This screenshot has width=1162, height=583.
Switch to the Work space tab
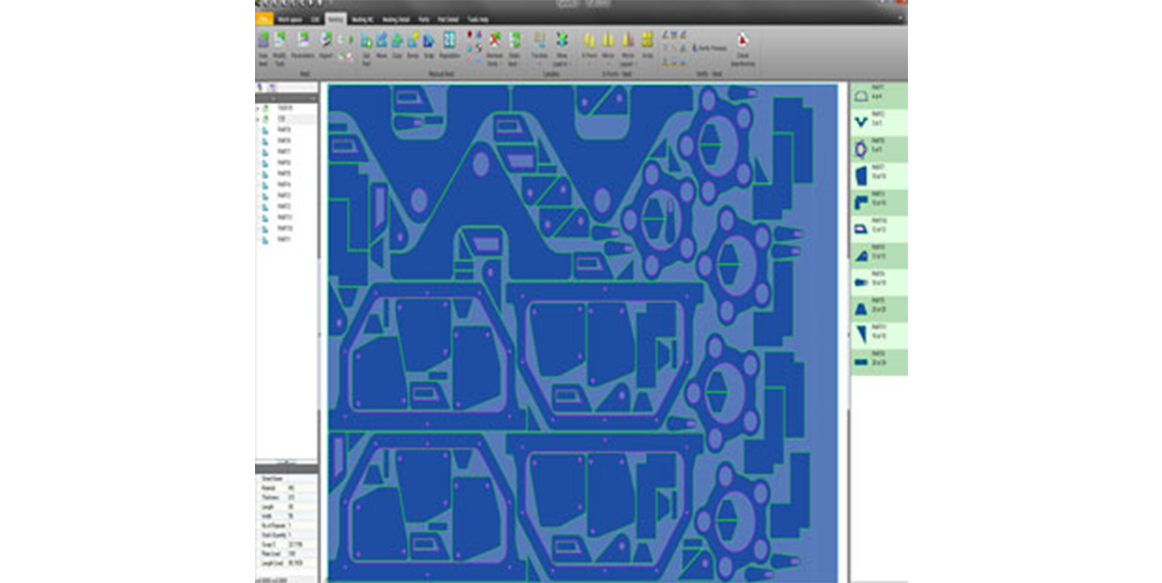tap(290, 19)
